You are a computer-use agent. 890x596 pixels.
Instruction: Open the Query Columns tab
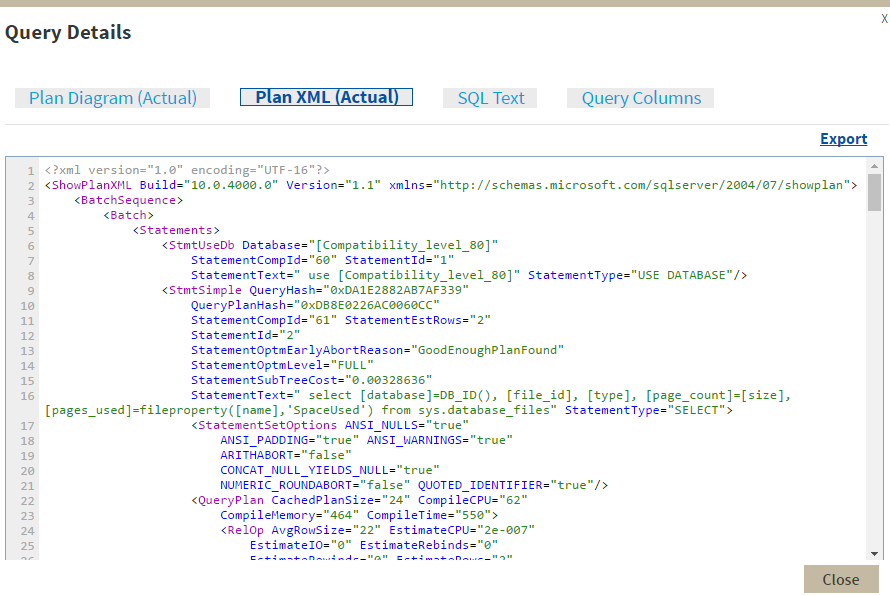pyautogui.click(x=641, y=98)
